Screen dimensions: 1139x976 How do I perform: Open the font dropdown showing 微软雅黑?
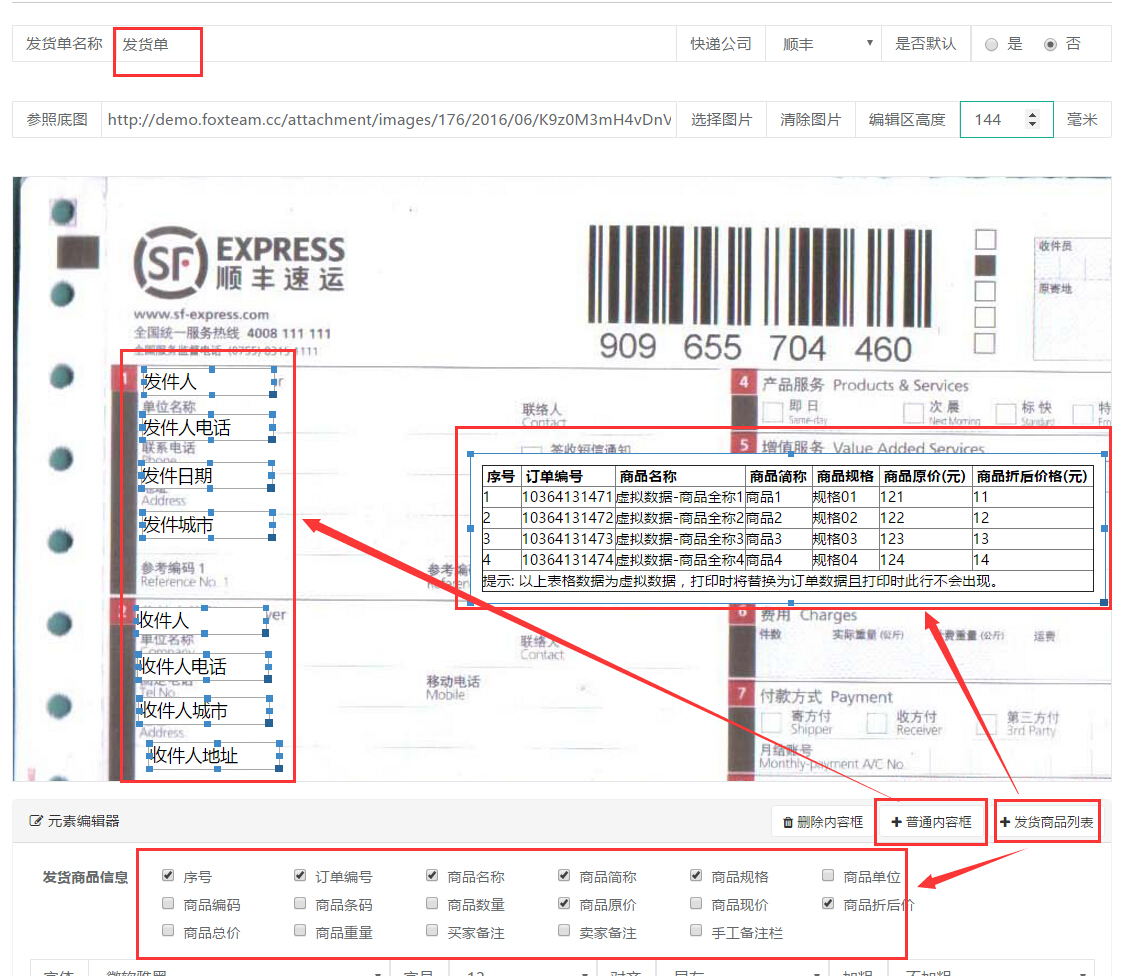238,970
